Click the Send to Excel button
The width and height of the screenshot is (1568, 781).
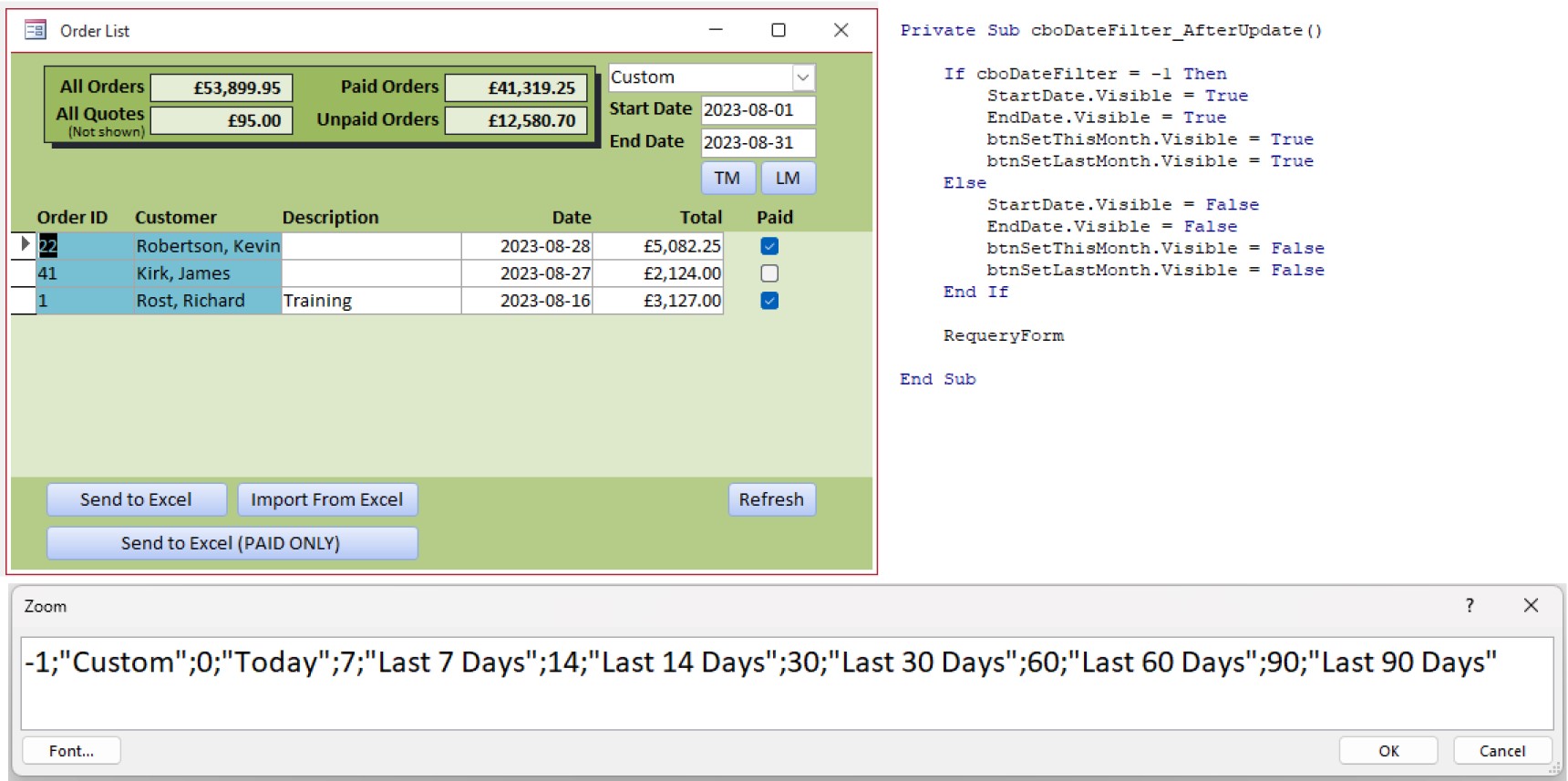tap(136, 499)
